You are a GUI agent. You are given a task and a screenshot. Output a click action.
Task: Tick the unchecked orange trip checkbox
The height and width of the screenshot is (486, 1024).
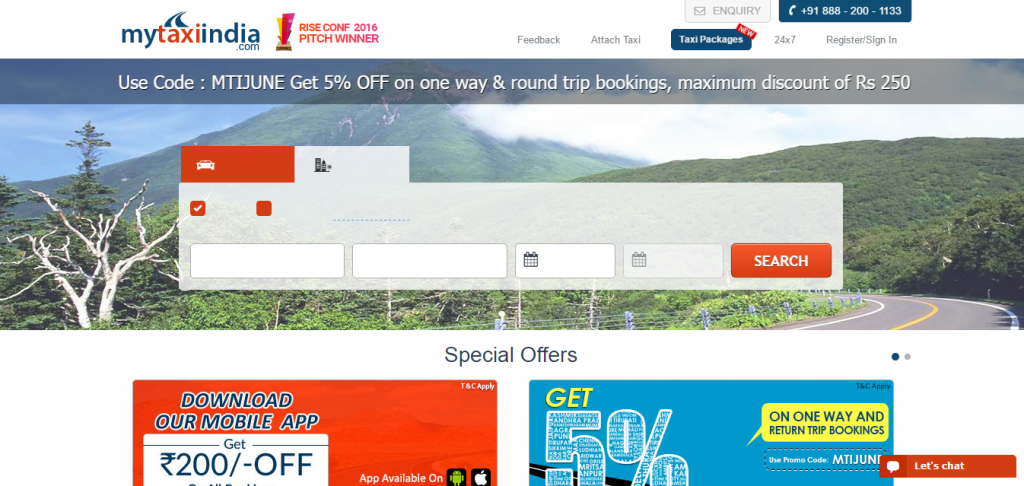point(264,208)
